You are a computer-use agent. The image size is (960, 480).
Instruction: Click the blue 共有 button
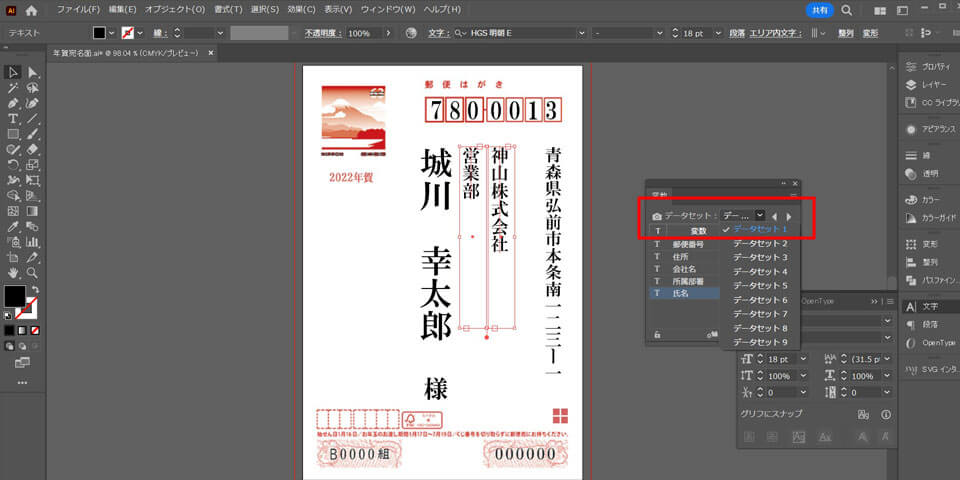[x=819, y=9]
